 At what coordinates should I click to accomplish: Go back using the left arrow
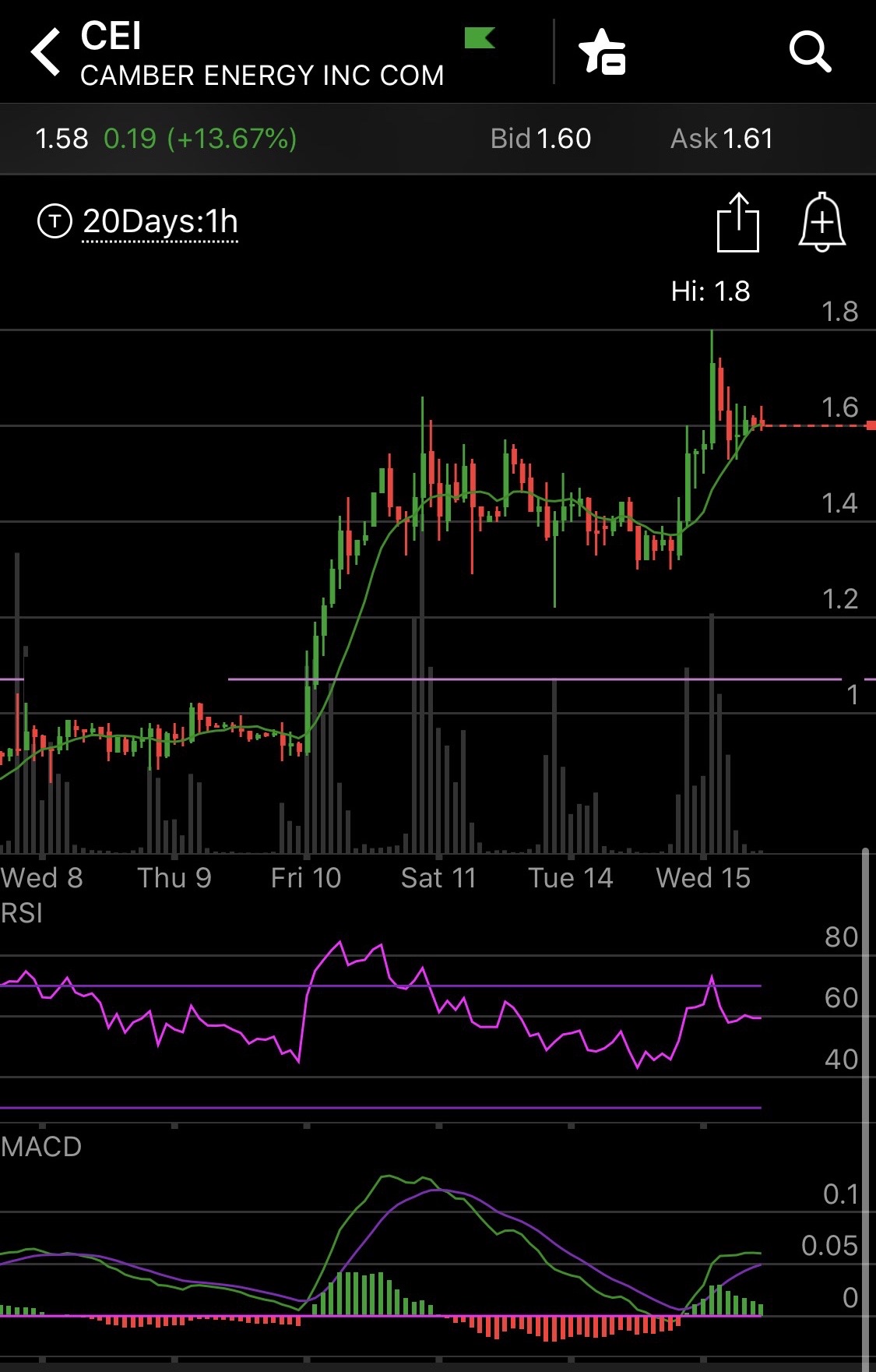45,51
